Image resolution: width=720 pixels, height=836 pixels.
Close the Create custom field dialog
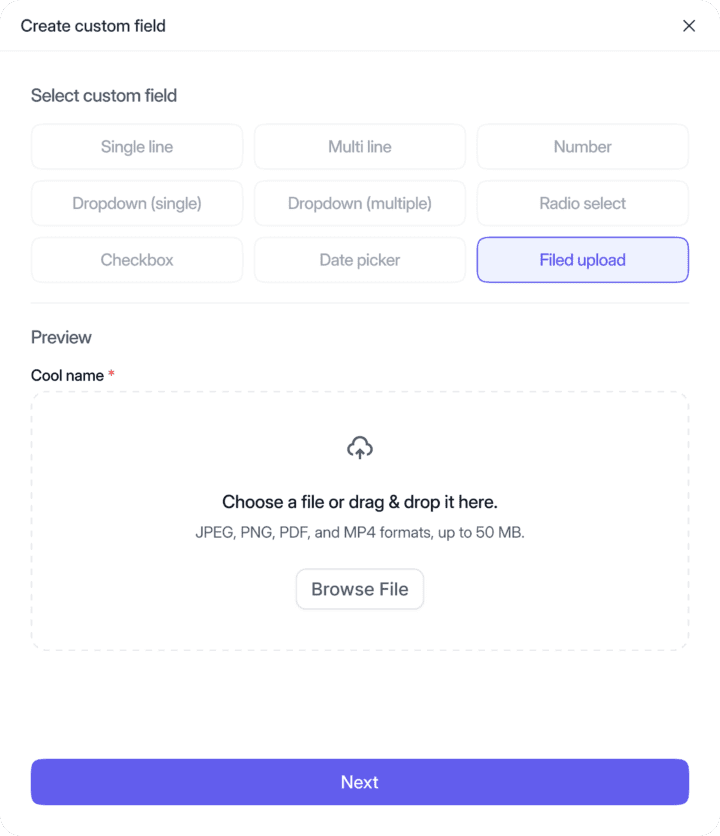[x=689, y=26]
